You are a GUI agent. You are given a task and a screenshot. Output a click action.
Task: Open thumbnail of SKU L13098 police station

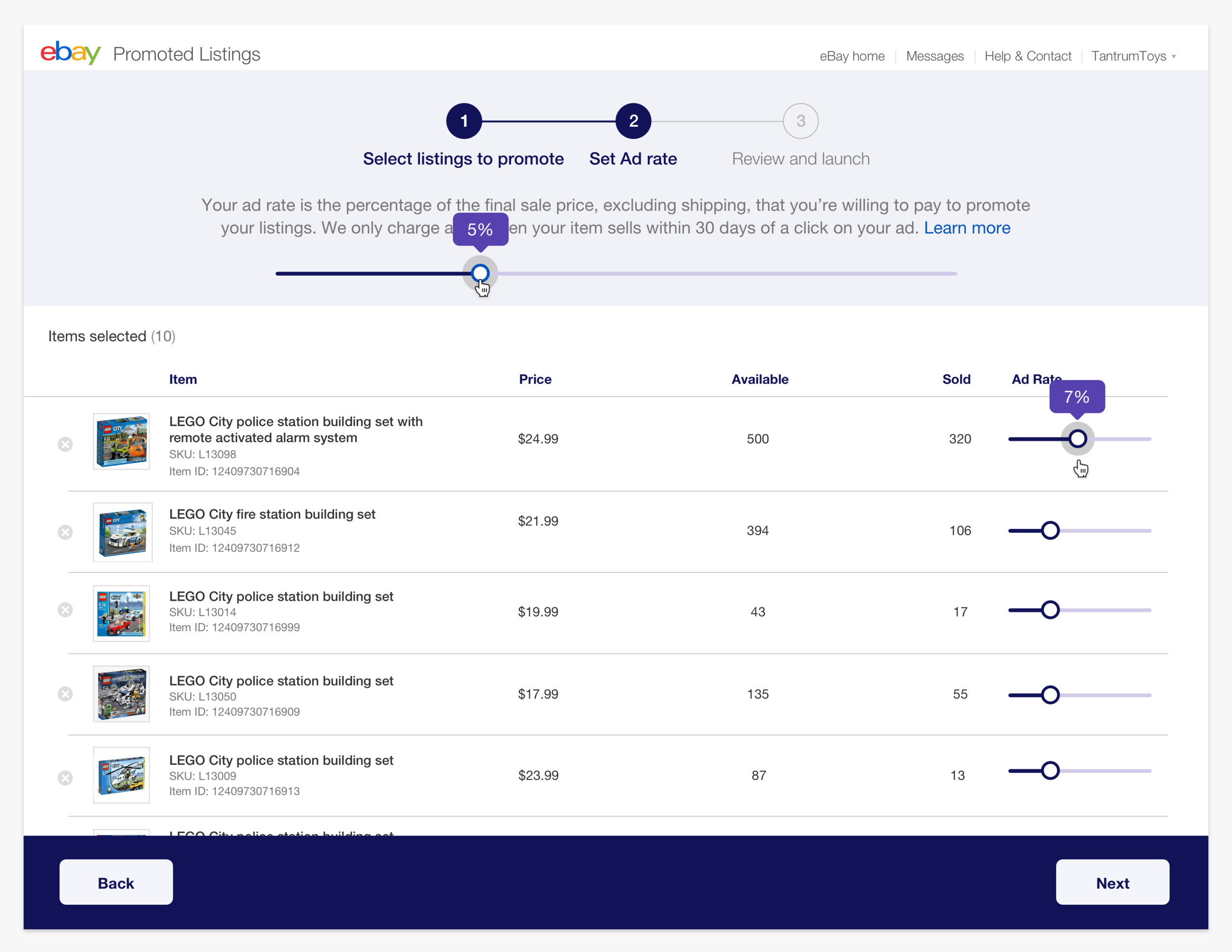click(x=122, y=442)
